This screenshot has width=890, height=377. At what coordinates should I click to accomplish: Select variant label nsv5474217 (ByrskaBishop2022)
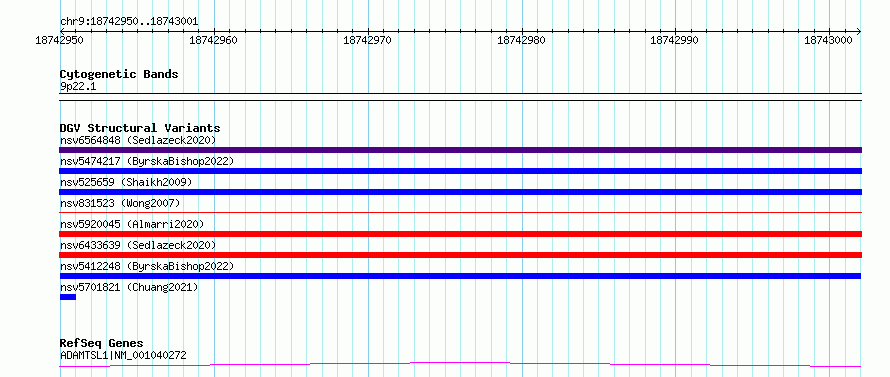147,161
